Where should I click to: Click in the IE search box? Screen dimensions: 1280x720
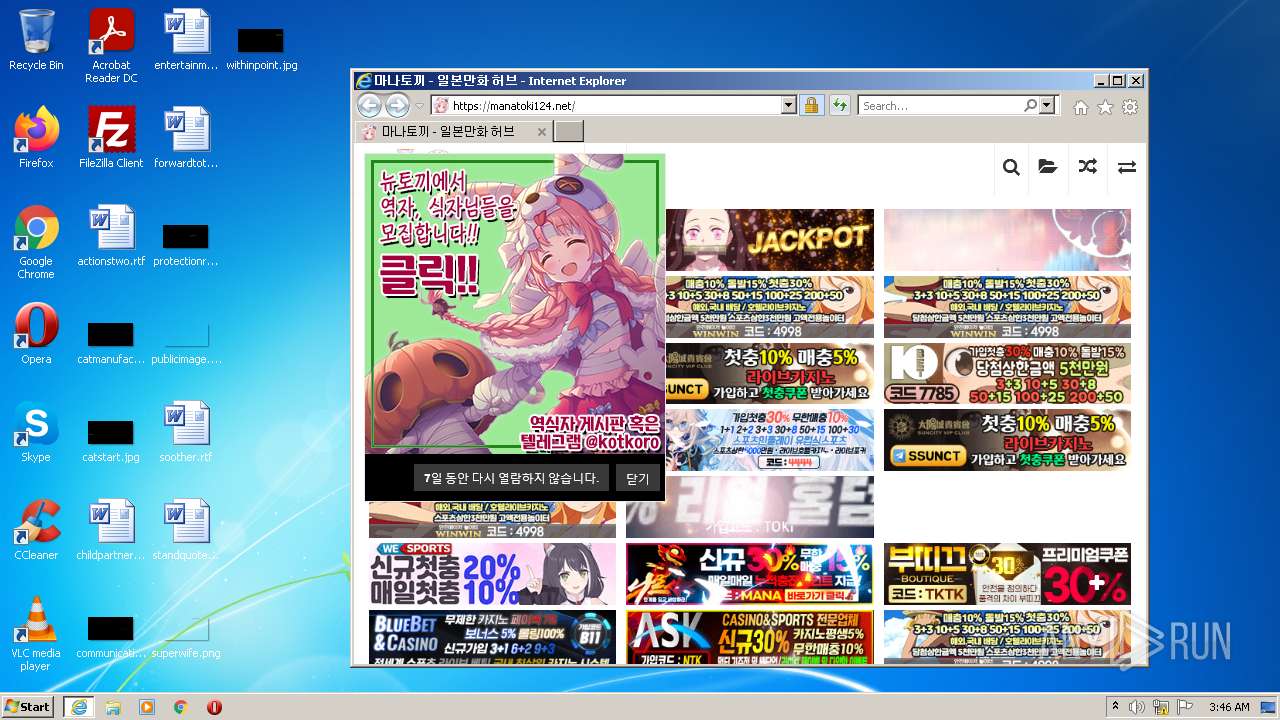(940, 105)
